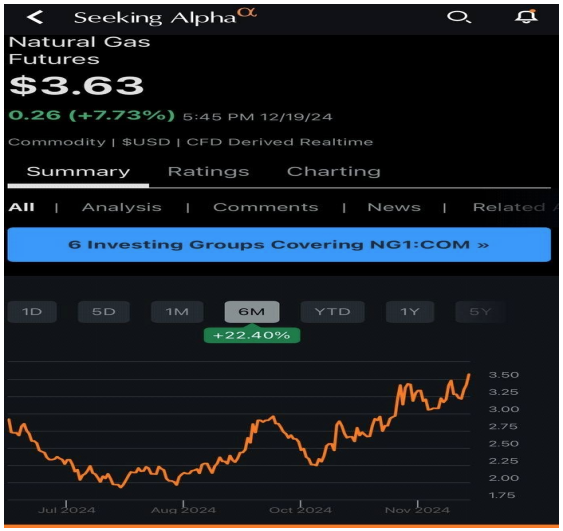Image resolution: width=563 pixels, height=531 pixels.
Task: Tap the Aug 2024 axis label
Action: click(183, 510)
